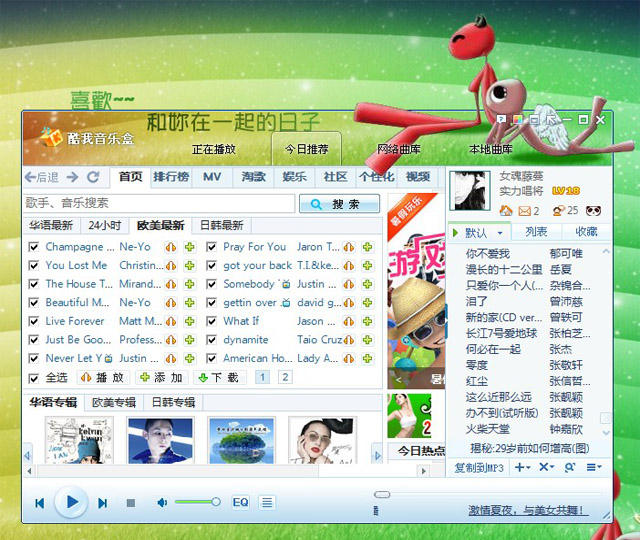Open the delete (X) dropdown in playlist toolbar
Viewport: 640px width, 540px height.
point(547,467)
